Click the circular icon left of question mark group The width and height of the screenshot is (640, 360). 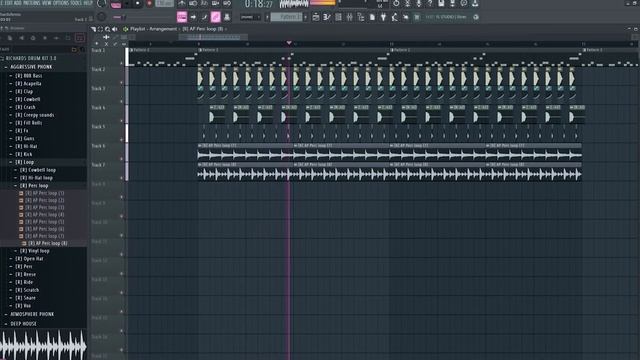(x=396, y=3)
